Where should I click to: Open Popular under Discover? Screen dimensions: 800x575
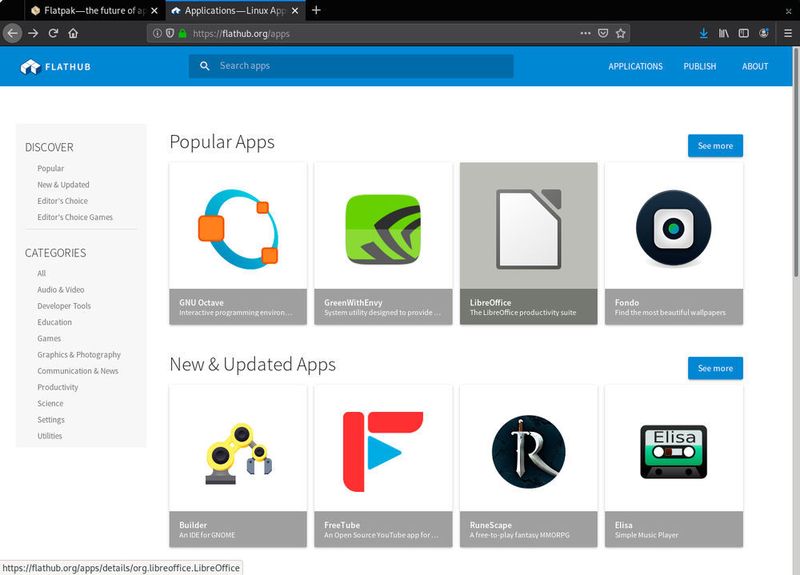[x=51, y=168]
